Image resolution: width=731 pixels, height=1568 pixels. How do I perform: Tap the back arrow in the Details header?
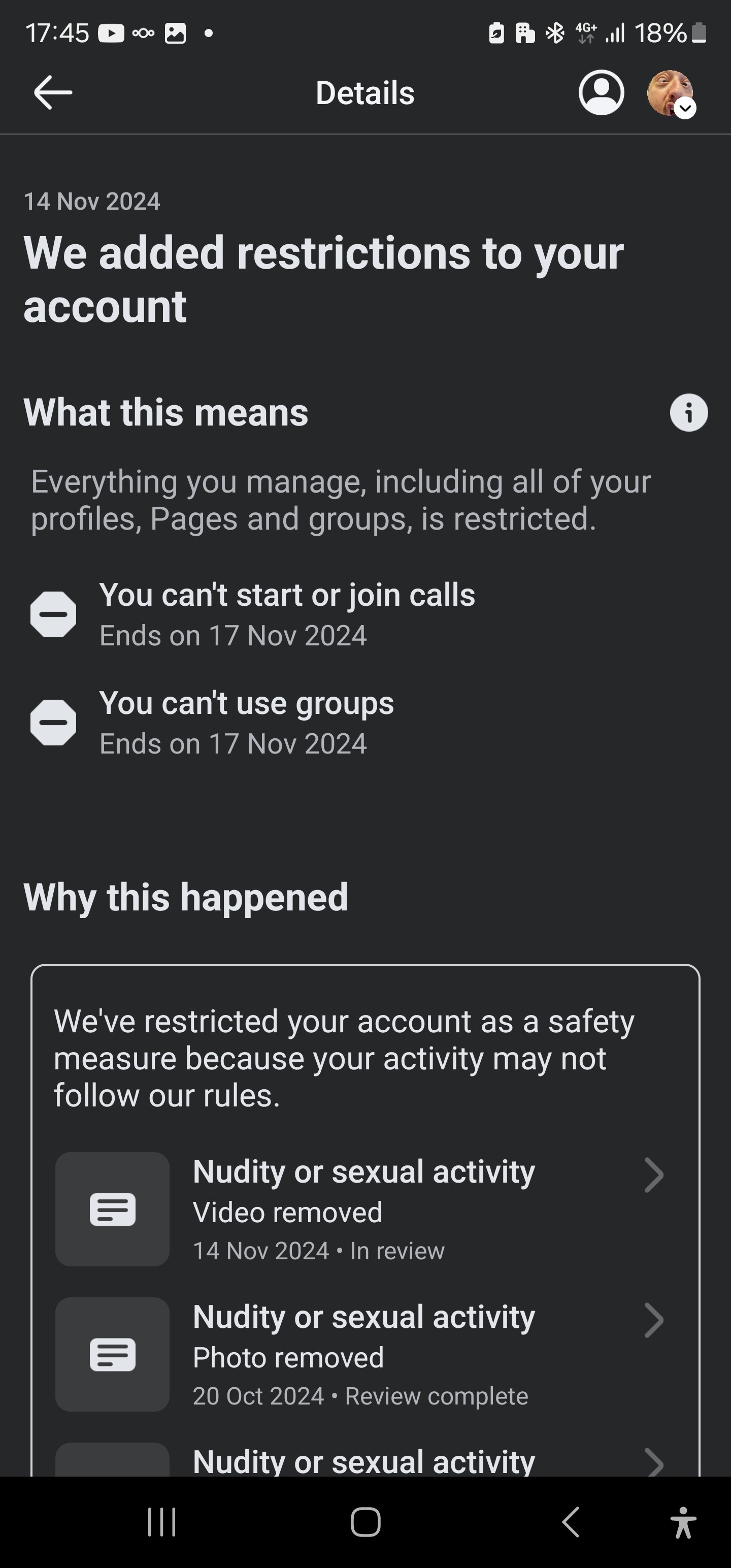53,92
